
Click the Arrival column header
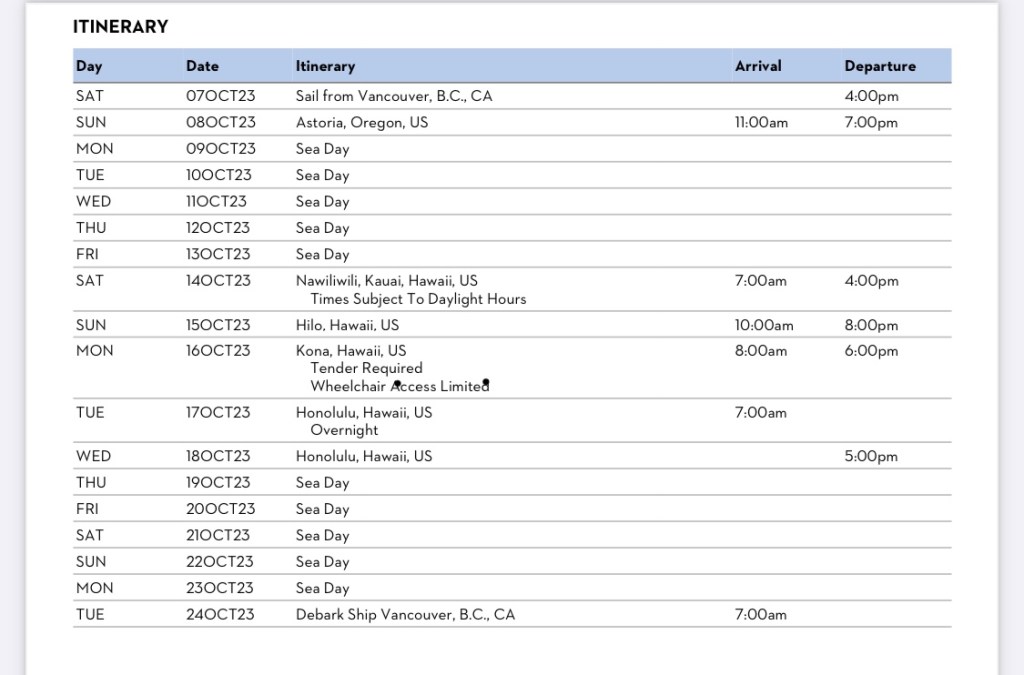(758, 66)
